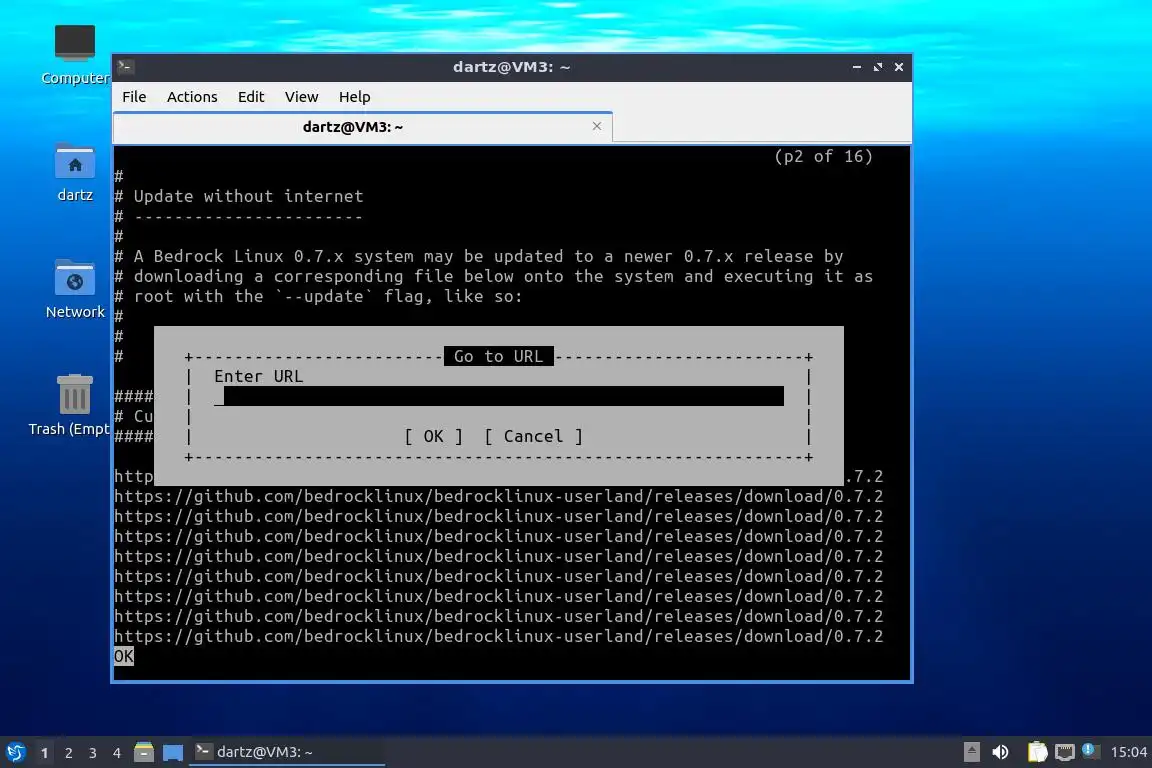Switch to workspace 1
Image resolution: width=1152 pixels, height=768 pixels.
(x=45, y=753)
